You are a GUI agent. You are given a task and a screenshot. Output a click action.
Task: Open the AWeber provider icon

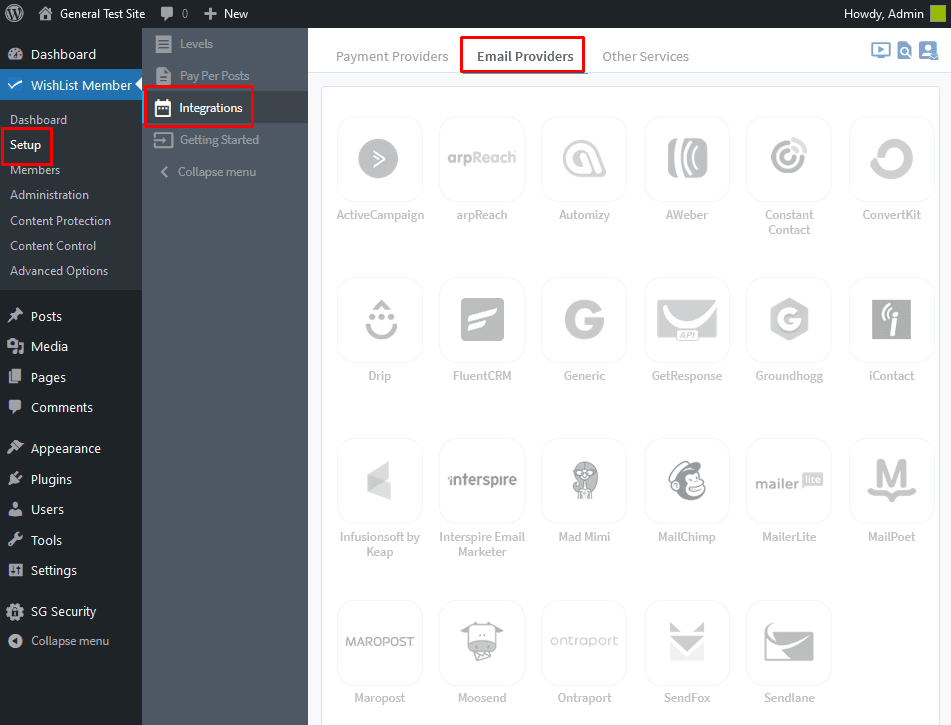tap(687, 159)
